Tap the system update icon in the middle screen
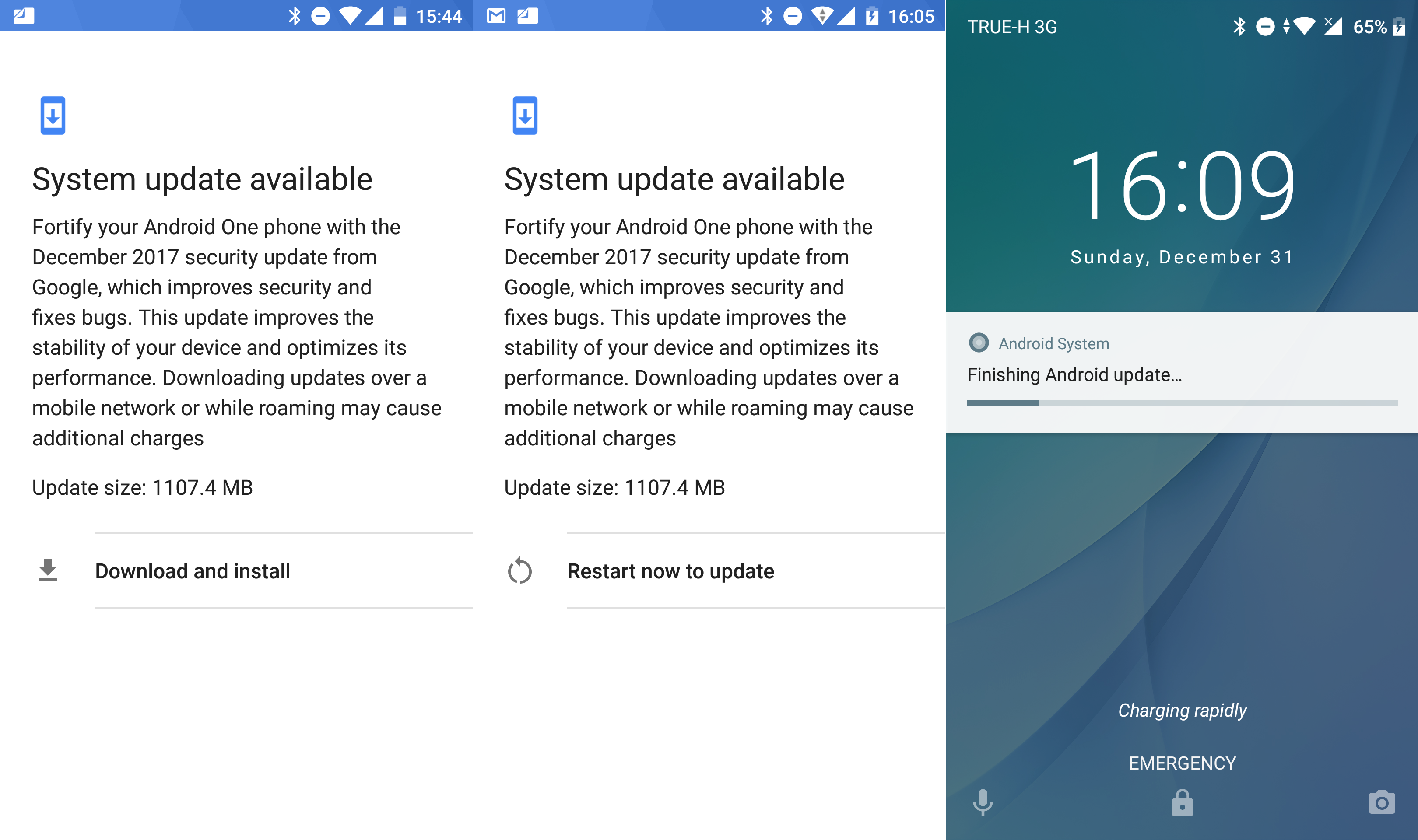 pyautogui.click(x=525, y=115)
